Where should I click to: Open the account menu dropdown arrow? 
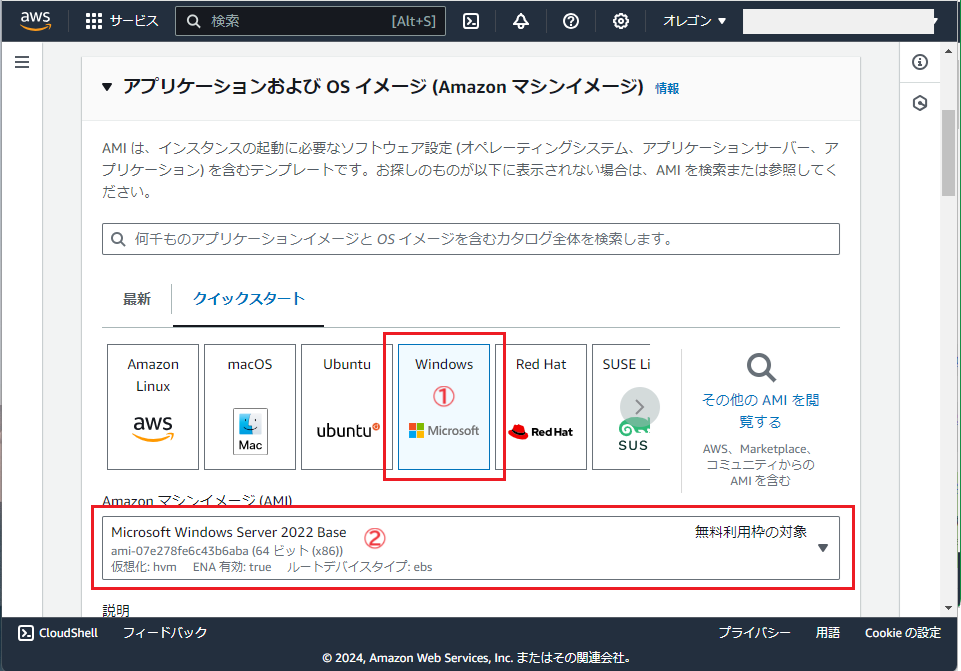[935, 21]
